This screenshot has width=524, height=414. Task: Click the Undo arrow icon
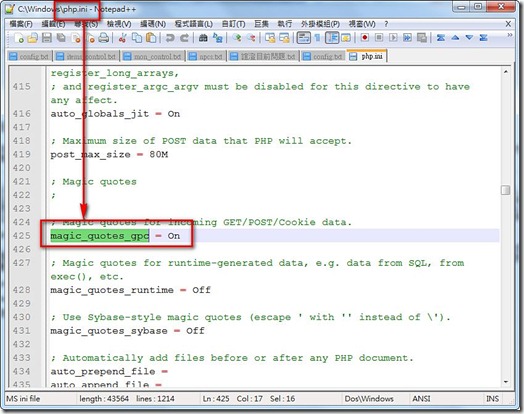pos(170,38)
